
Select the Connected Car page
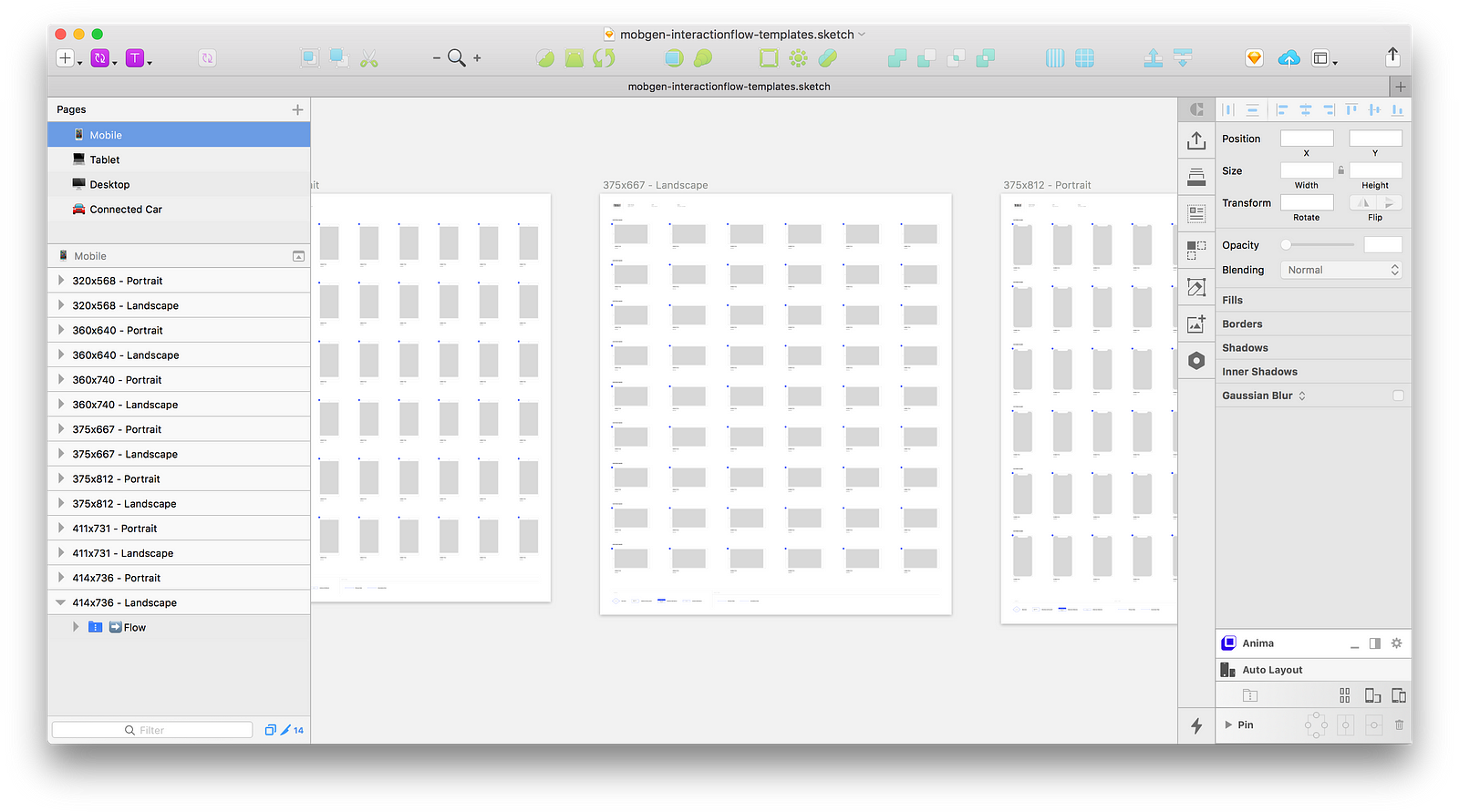[179, 209]
